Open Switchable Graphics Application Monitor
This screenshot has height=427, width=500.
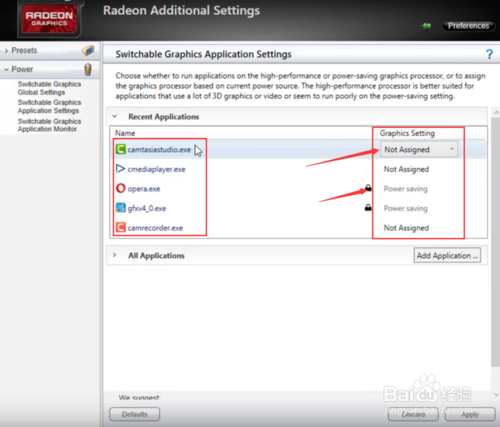pyautogui.click(x=49, y=125)
